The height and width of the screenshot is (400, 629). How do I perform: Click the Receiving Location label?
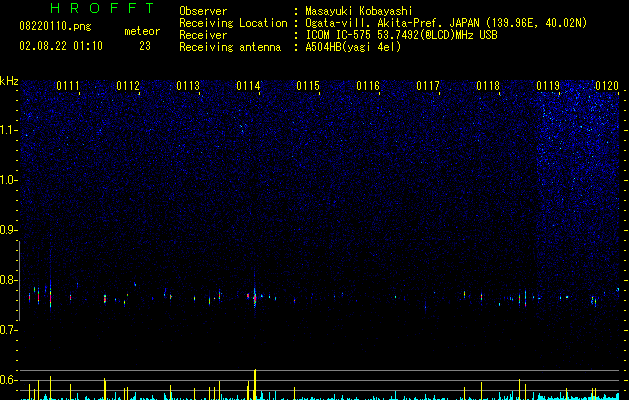coord(233,23)
